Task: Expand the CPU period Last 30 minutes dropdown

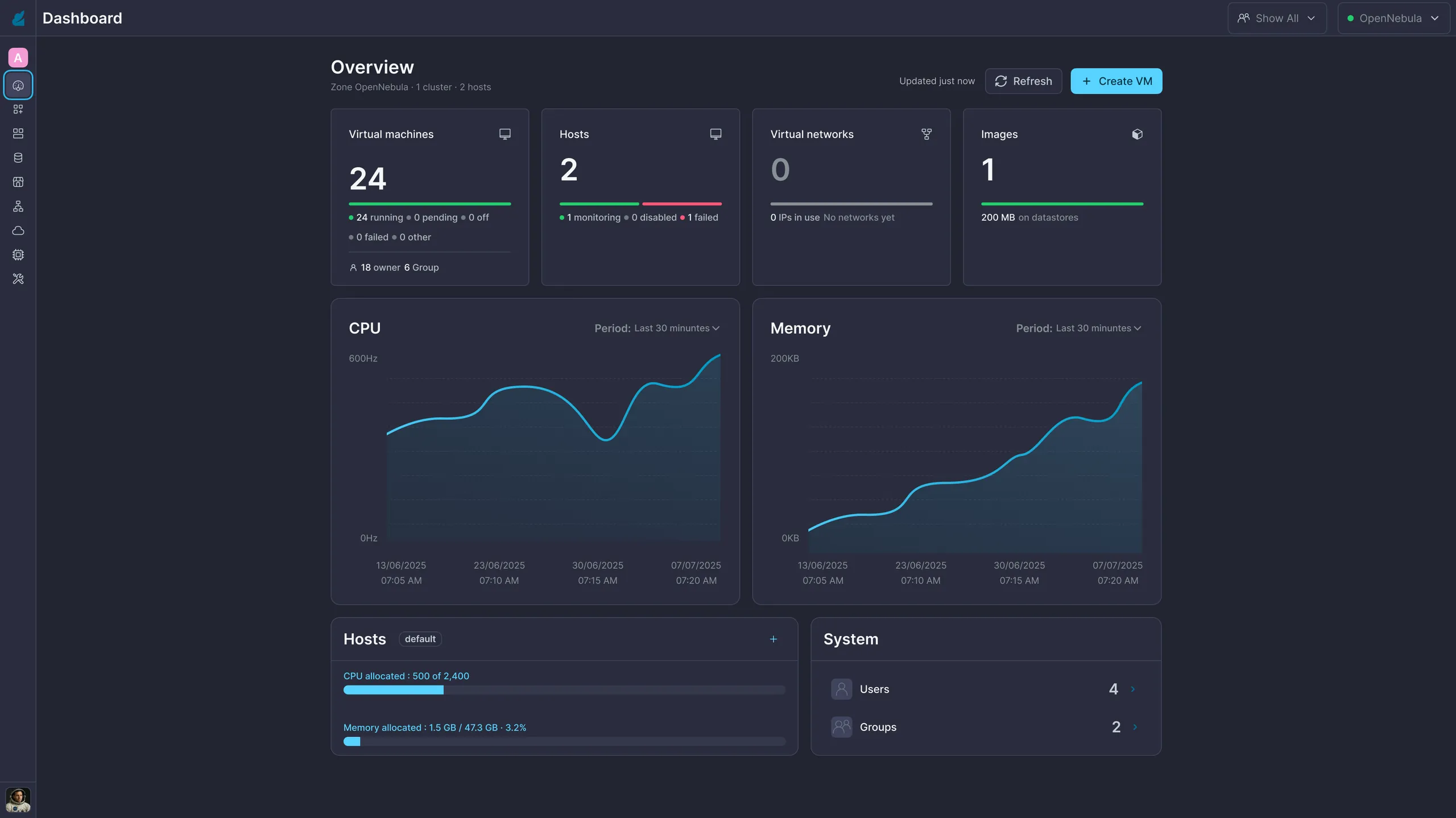Action: pyautogui.click(x=677, y=328)
